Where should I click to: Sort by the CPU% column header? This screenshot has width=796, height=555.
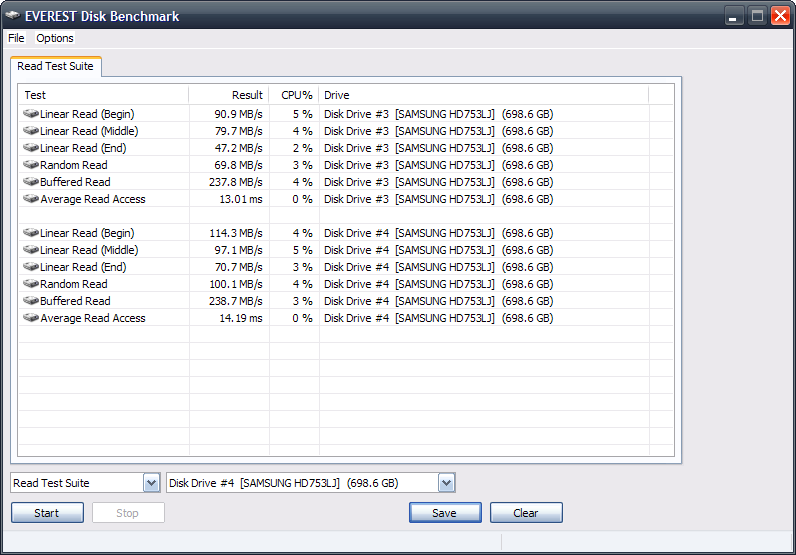[294, 95]
